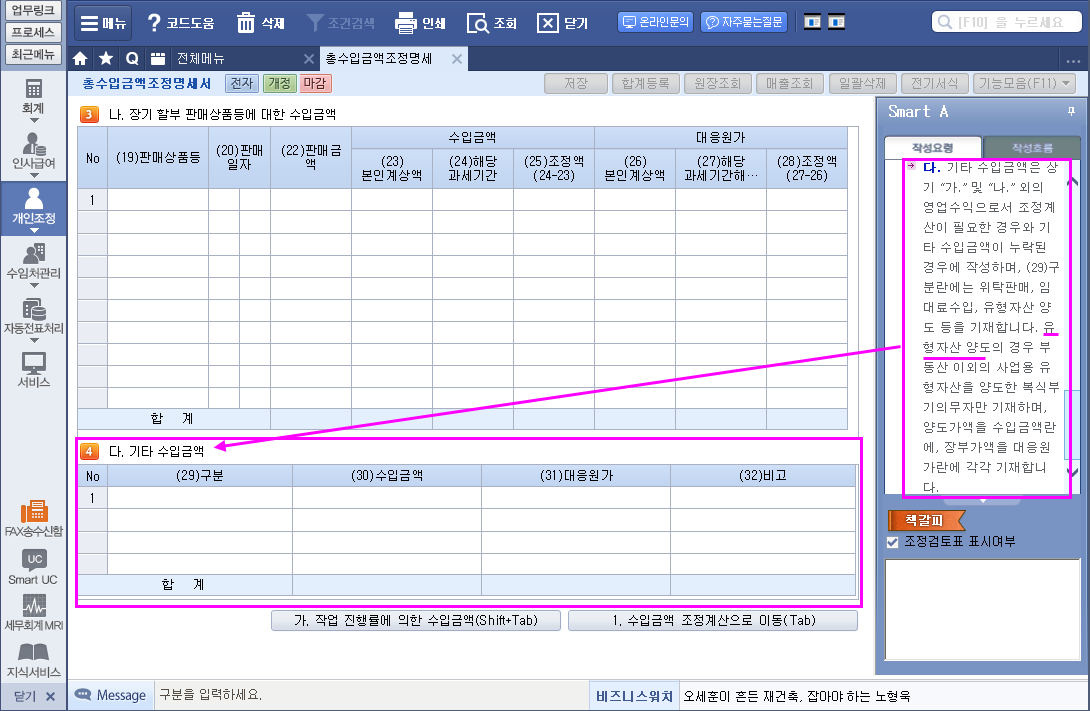1090x711 pixels.
Task: Click the 닫기 toolbar button
Action: coord(562,23)
